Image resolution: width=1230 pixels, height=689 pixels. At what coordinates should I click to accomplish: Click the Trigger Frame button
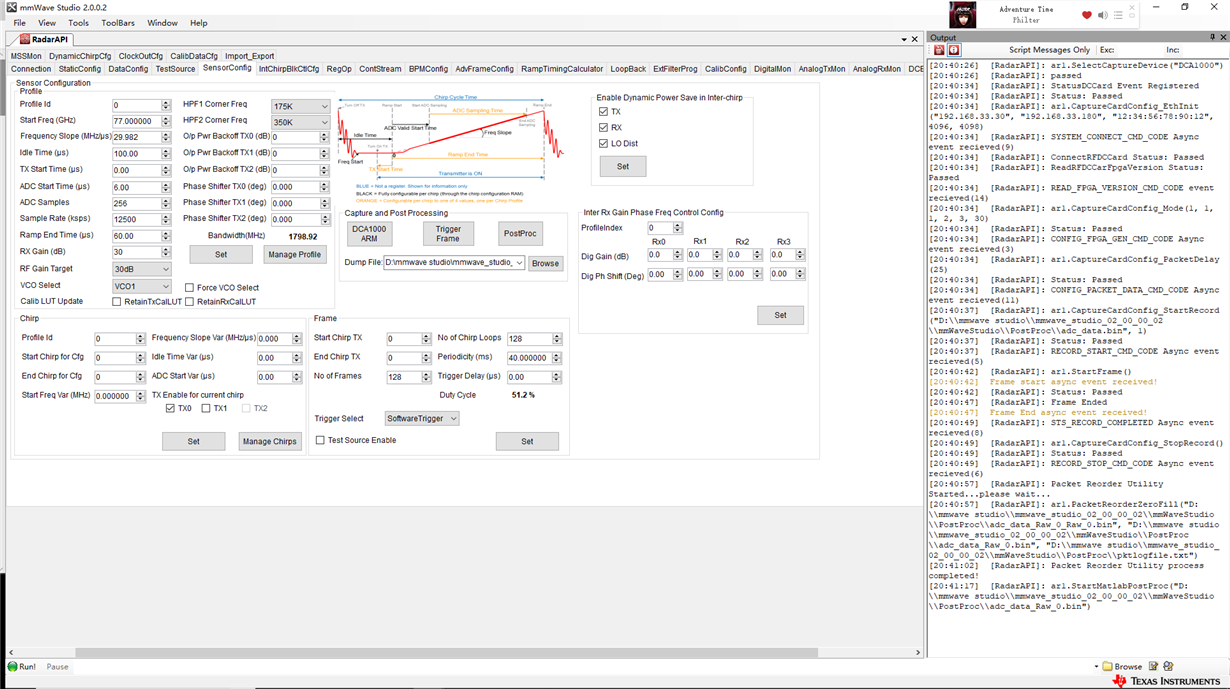(448, 234)
